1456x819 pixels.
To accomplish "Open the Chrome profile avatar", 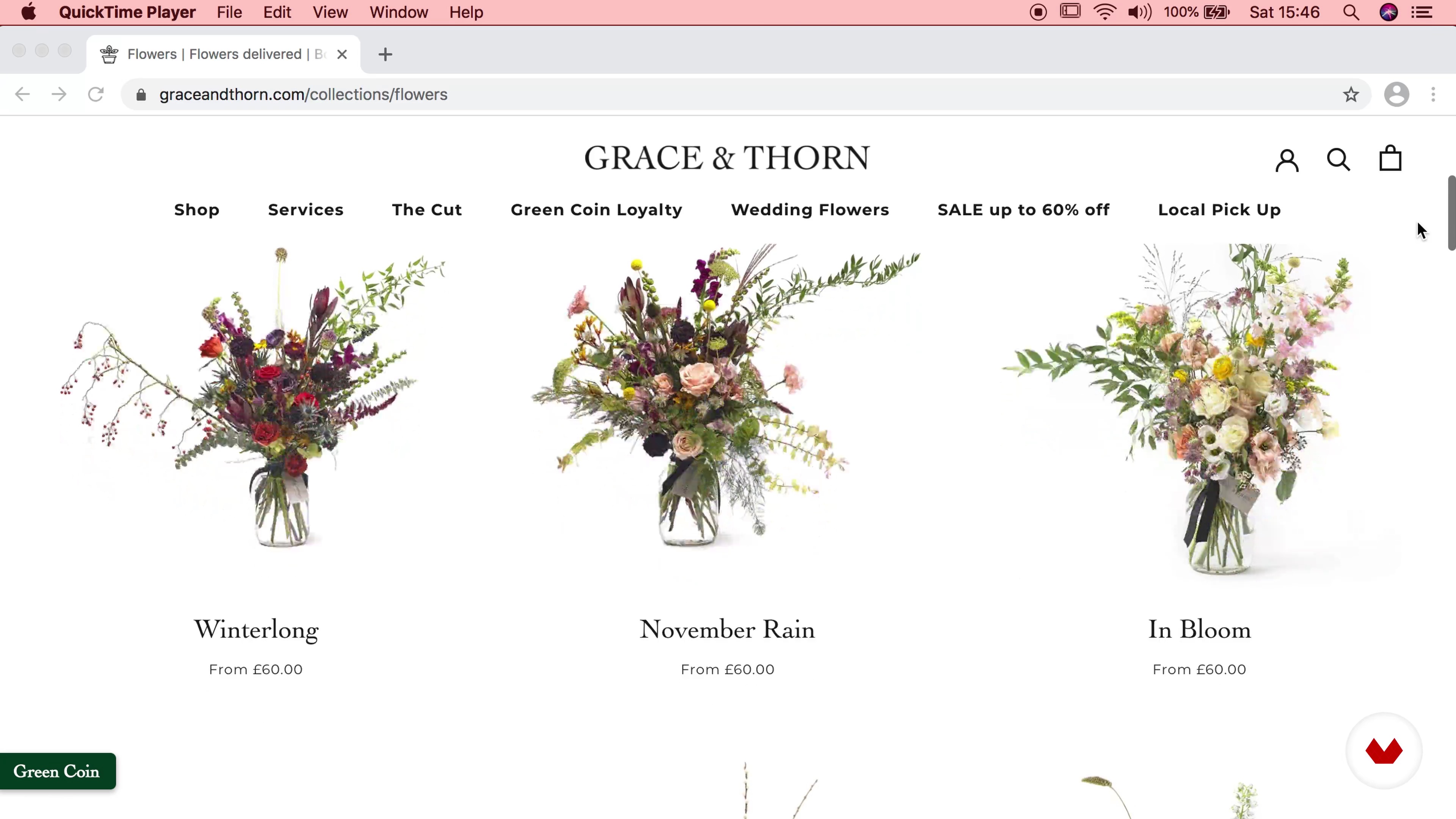I will (1396, 94).
